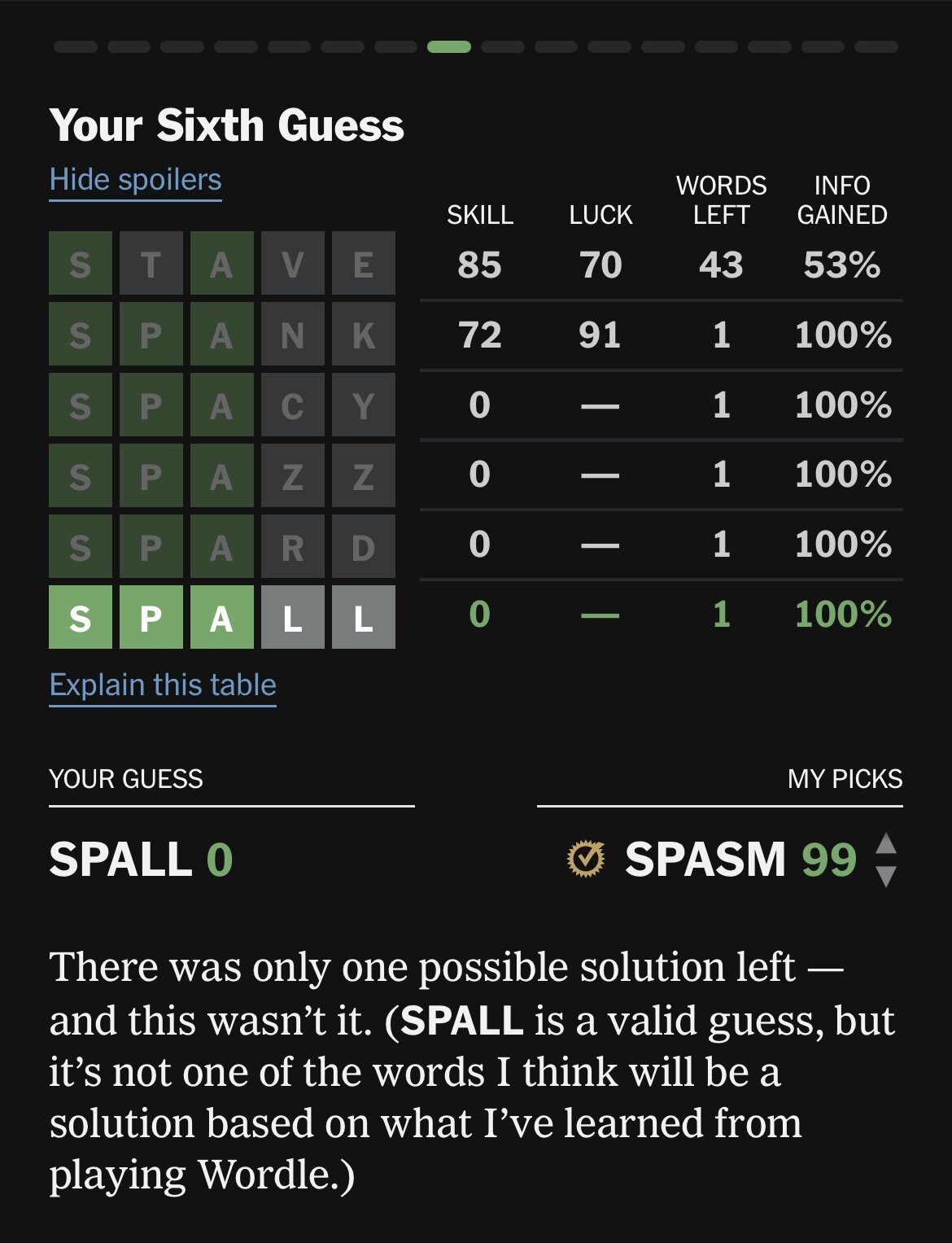Click the R tile in the SPARD row
This screenshot has width=952, height=1243.
tap(293, 547)
